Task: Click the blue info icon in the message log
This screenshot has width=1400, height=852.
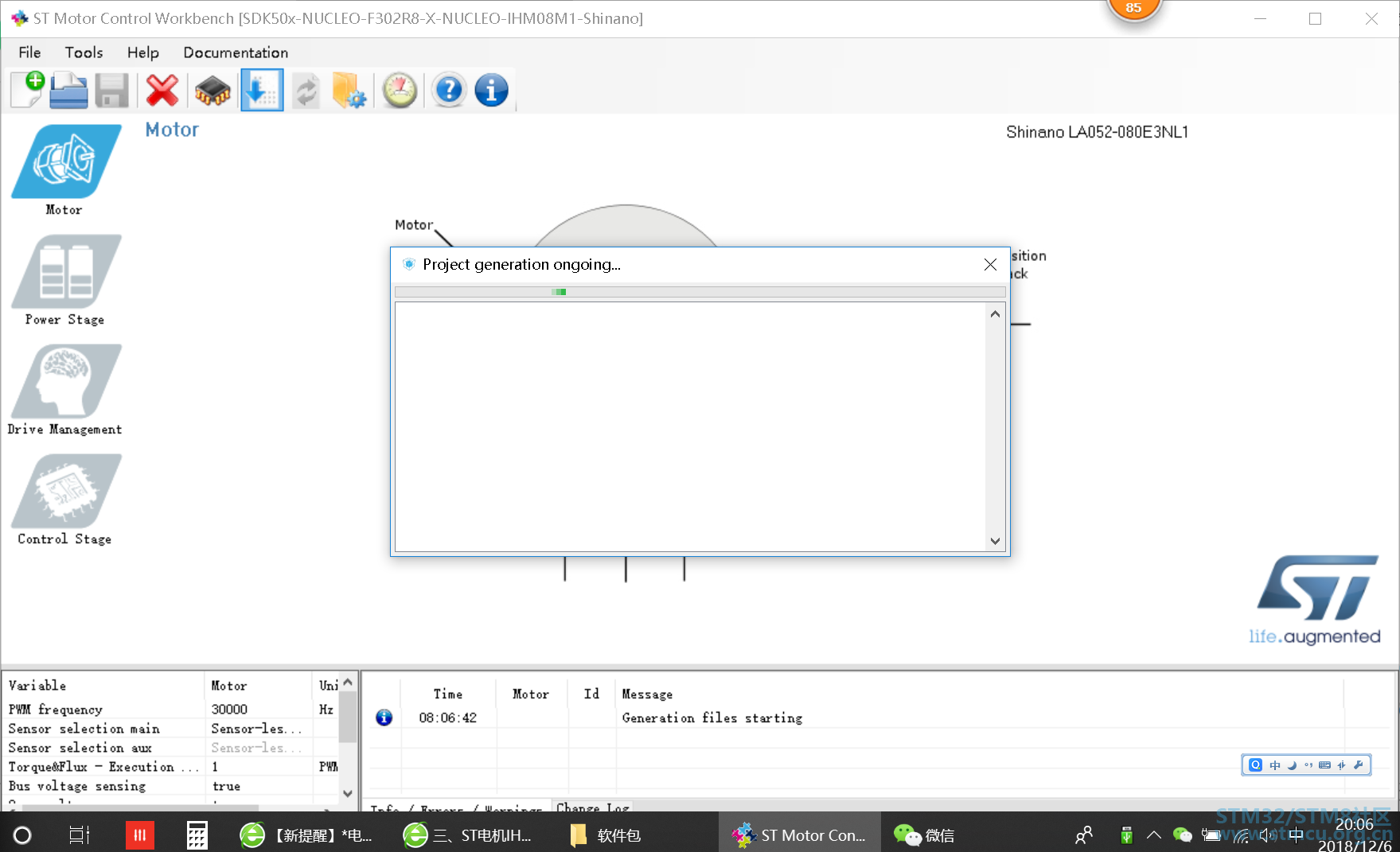Action: [384, 718]
